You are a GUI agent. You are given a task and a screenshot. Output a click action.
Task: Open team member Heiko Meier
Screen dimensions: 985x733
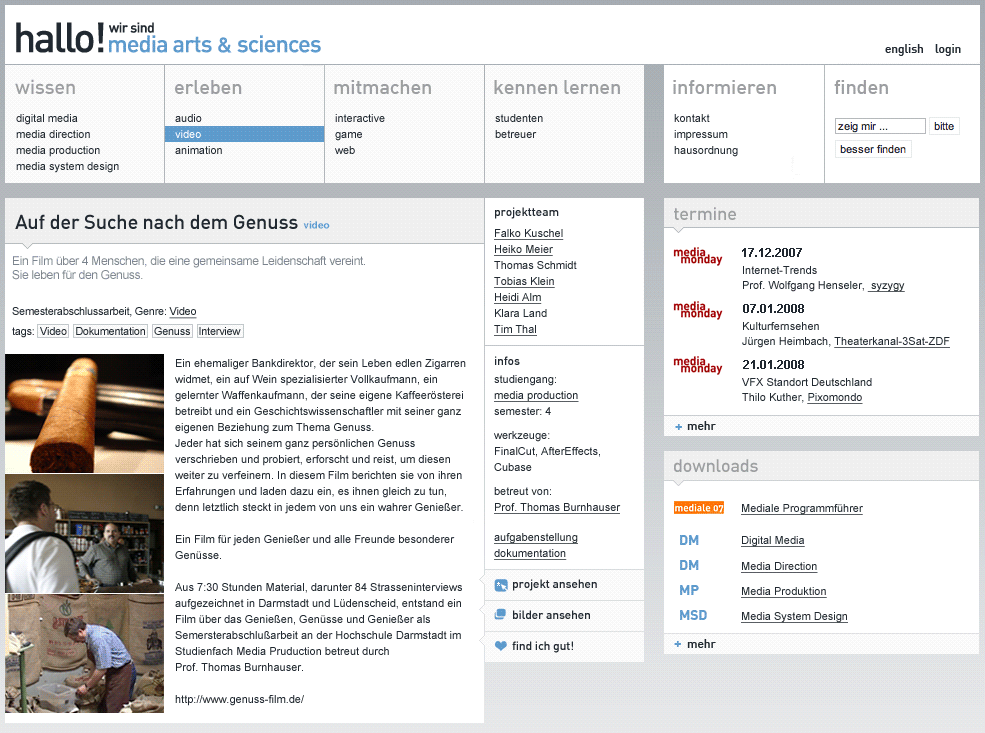(x=523, y=249)
